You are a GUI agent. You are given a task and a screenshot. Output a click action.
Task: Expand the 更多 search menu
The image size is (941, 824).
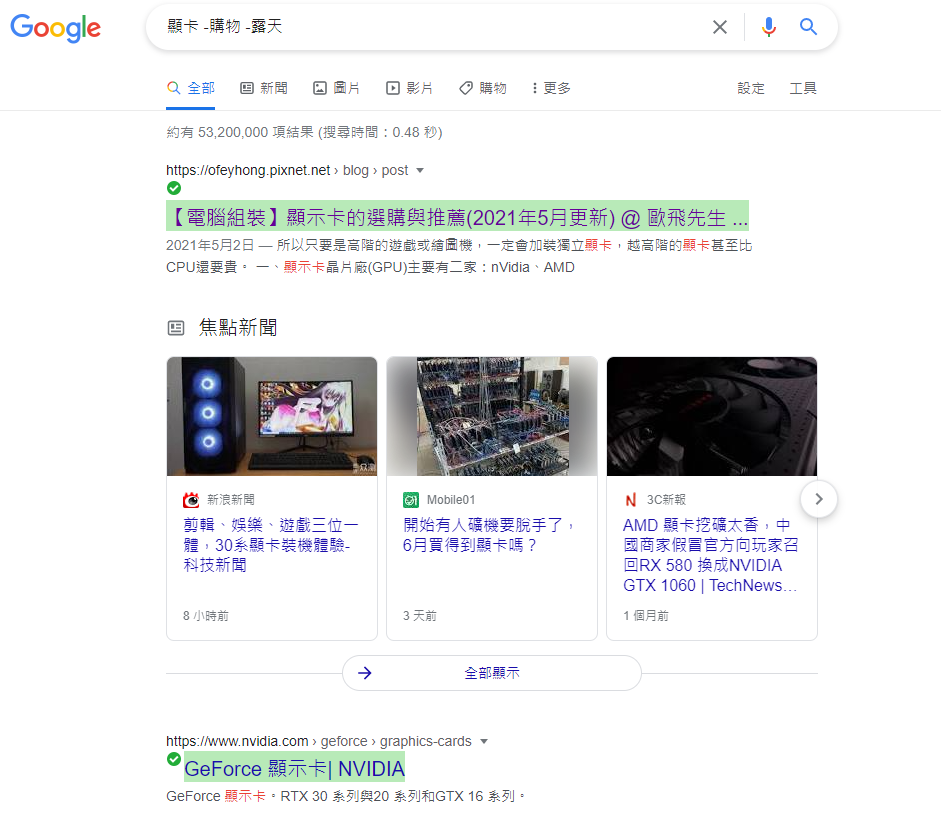click(551, 88)
